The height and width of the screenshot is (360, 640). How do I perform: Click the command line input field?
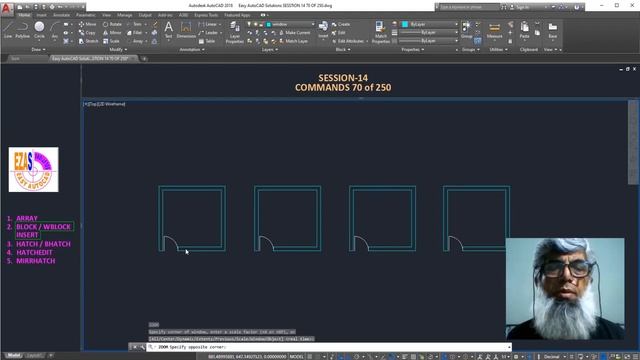329,347
